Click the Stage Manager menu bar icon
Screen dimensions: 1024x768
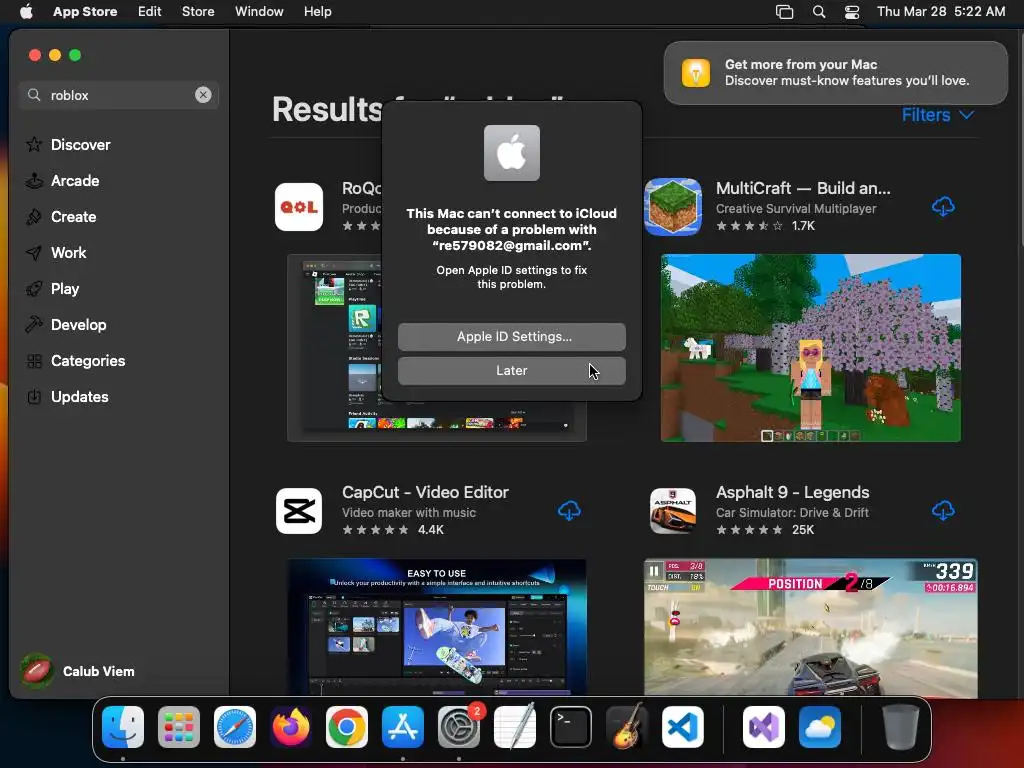[x=784, y=11]
